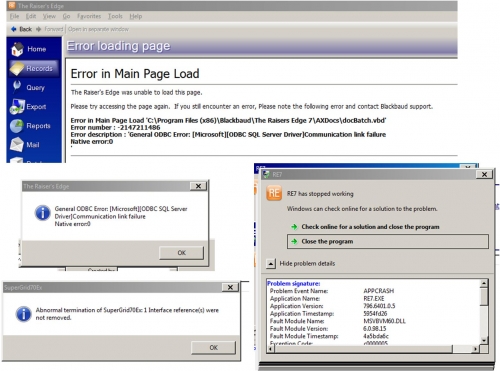Screen dimensions: 500x371
Task: Click the scroll right arrow in problem details
Action: click(x=475, y=349)
